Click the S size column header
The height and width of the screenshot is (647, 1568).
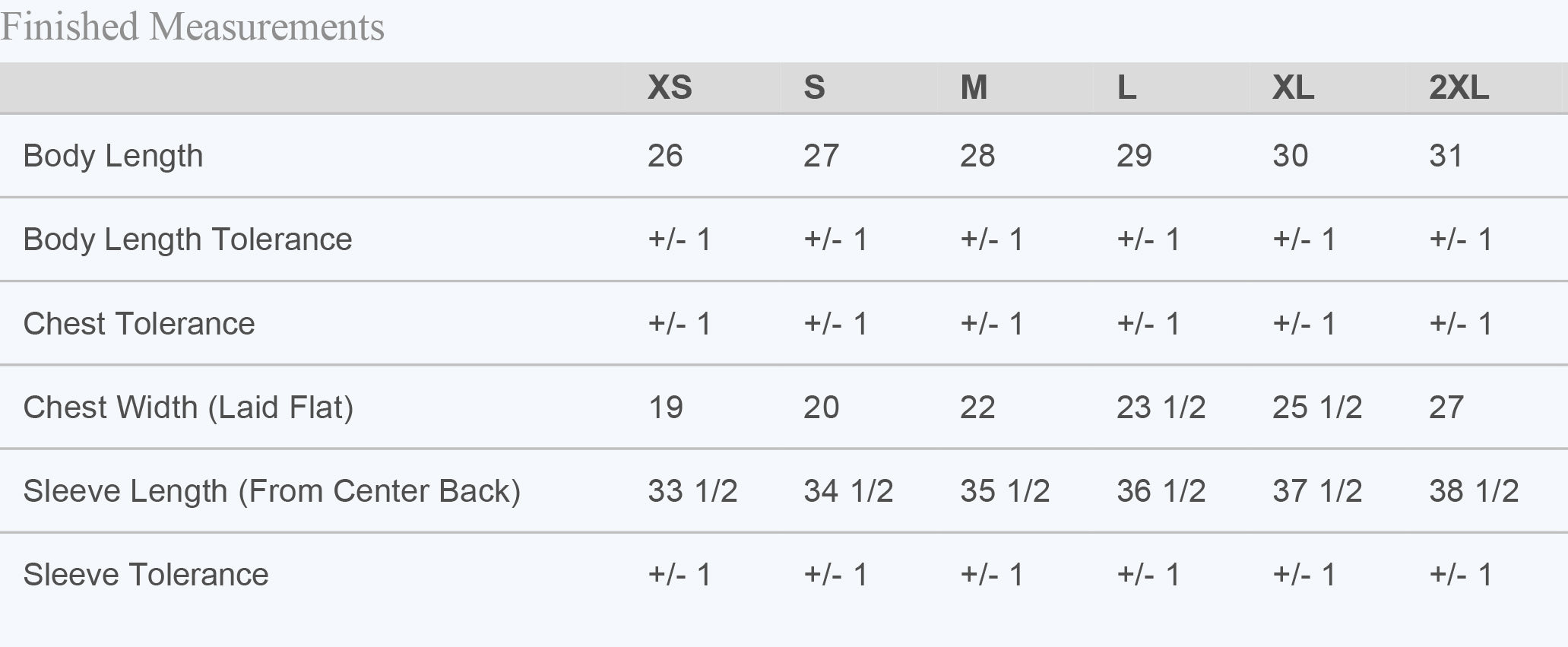(814, 88)
